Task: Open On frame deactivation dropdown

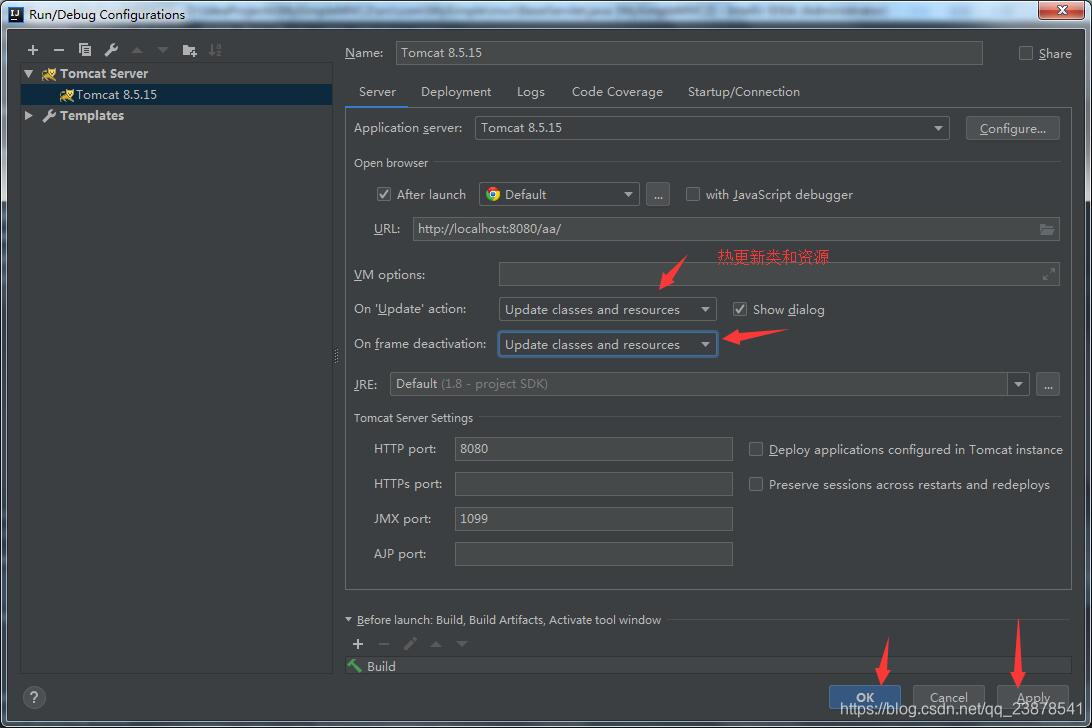Action: [x=607, y=344]
